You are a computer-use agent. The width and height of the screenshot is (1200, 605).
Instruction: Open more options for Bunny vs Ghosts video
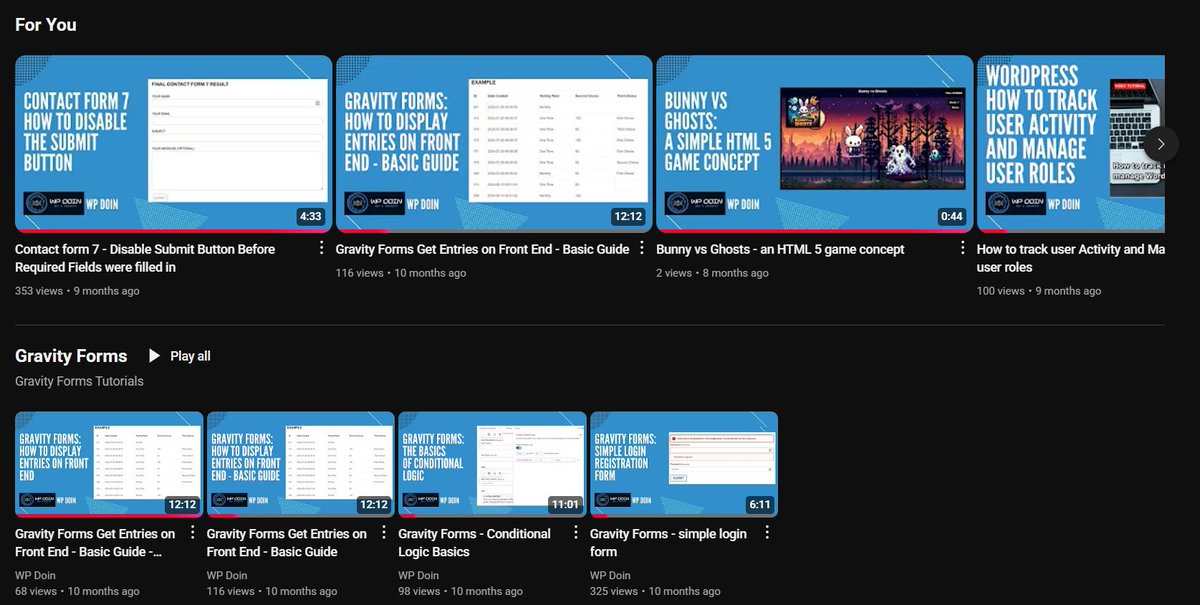962,248
